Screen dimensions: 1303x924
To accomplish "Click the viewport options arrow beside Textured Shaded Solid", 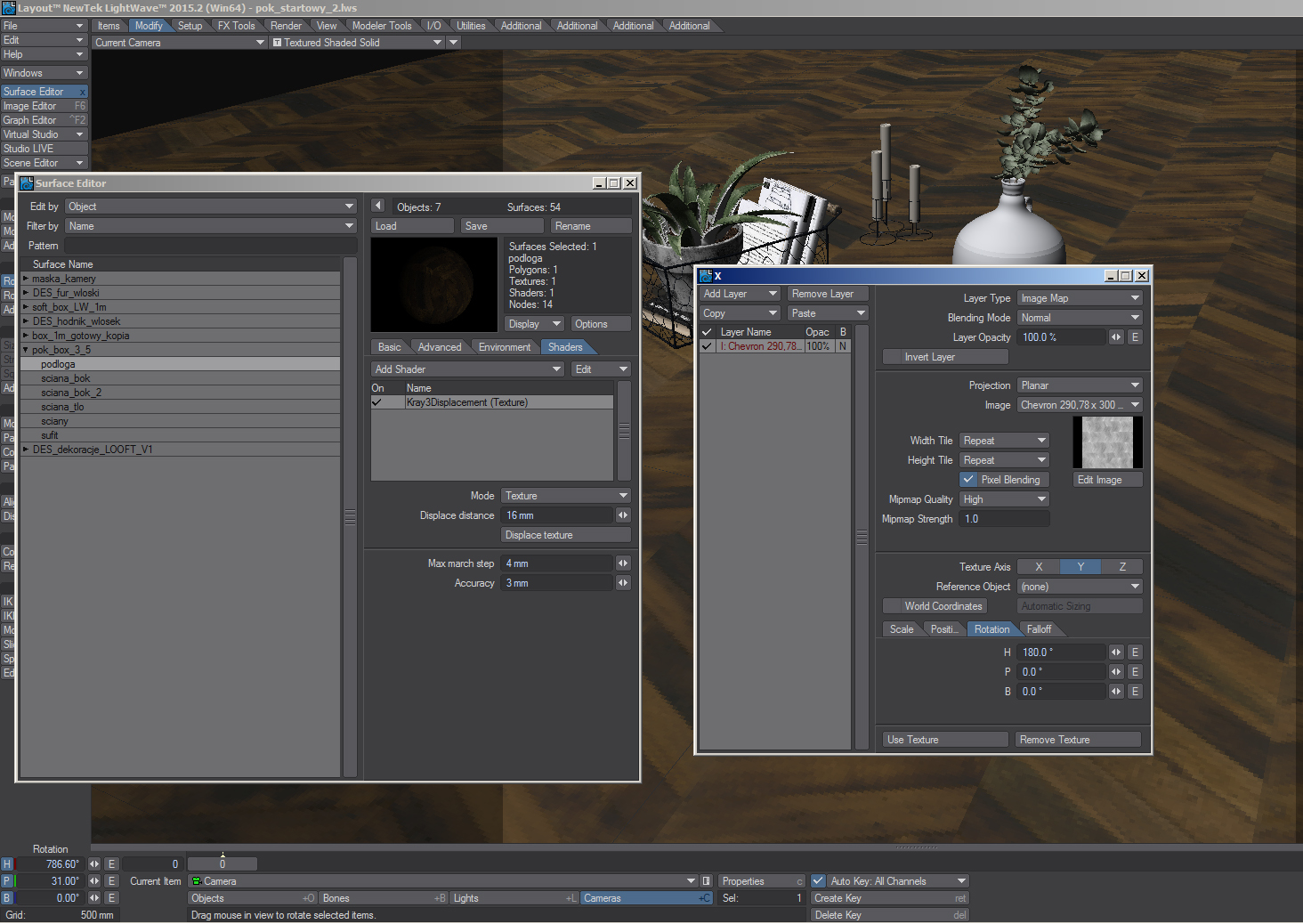I will pos(454,43).
